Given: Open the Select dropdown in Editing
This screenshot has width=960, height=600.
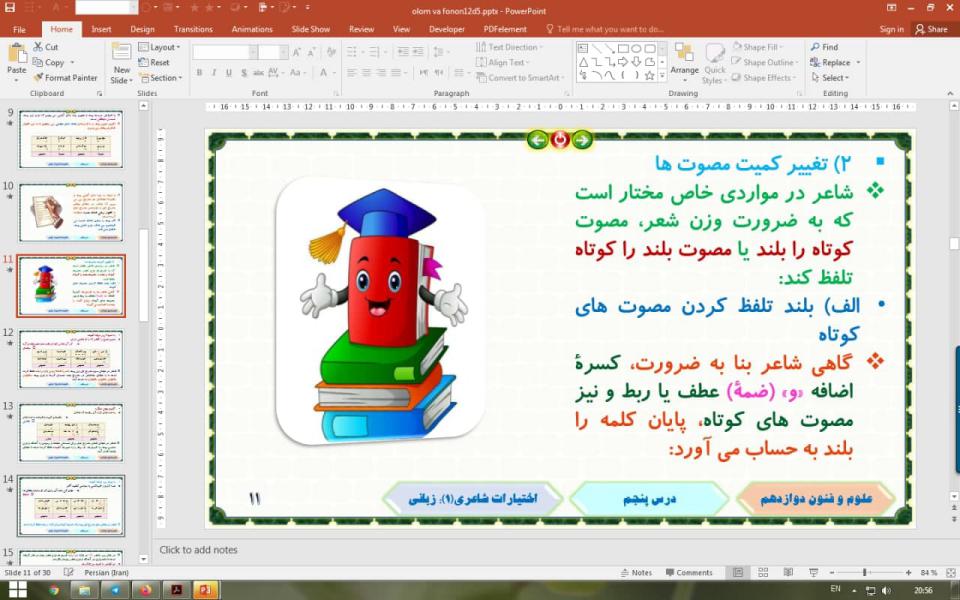Looking at the screenshot, I should 830,78.
